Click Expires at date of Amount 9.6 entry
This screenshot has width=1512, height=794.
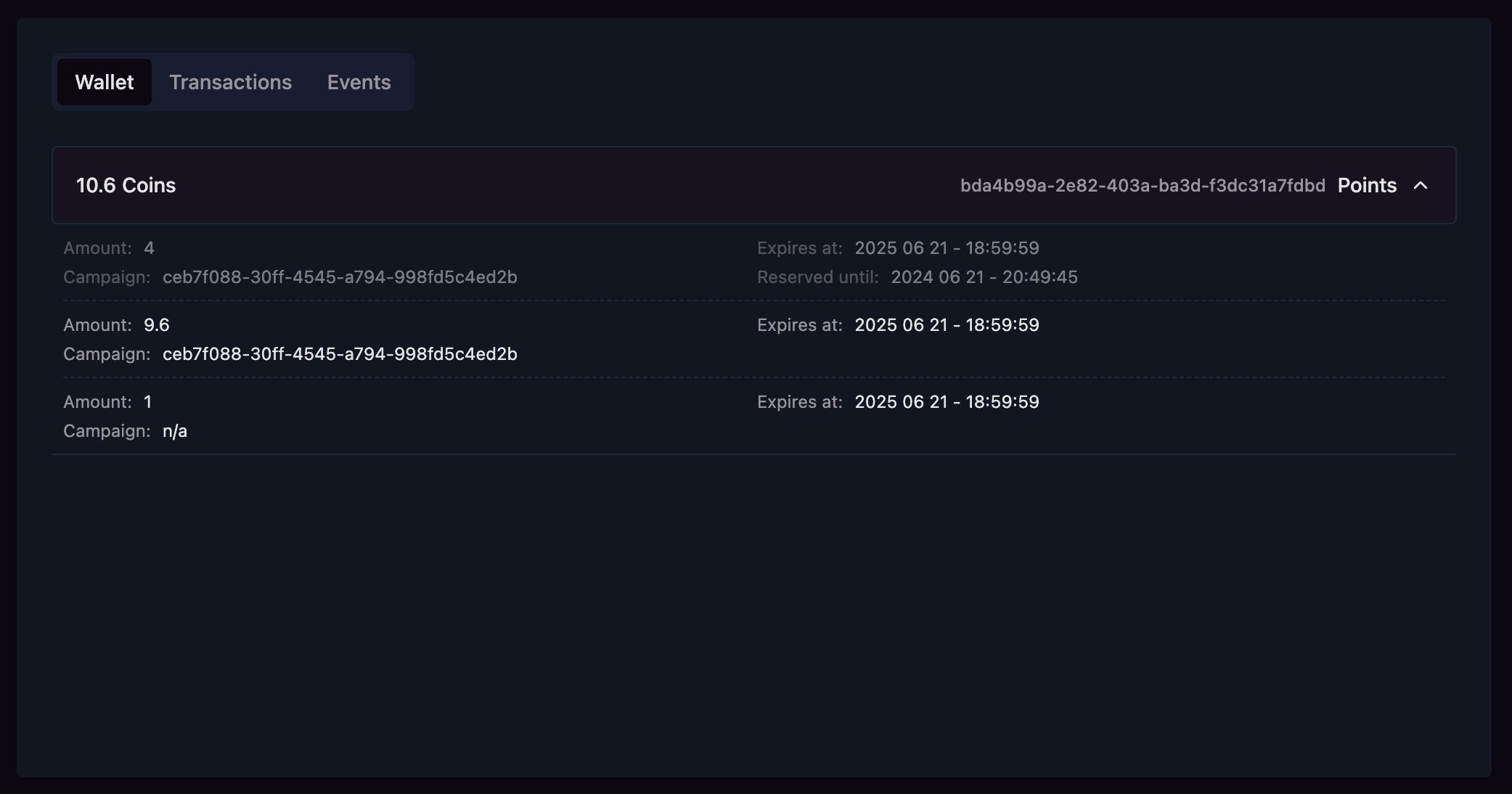point(946,325)
